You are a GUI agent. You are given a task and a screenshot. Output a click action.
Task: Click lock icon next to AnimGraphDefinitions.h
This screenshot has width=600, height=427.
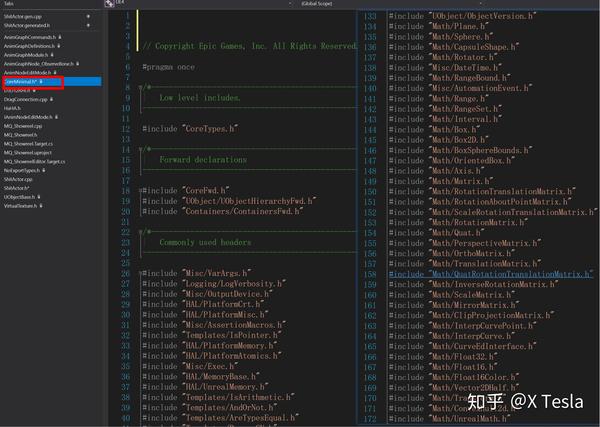click(59, 46)
